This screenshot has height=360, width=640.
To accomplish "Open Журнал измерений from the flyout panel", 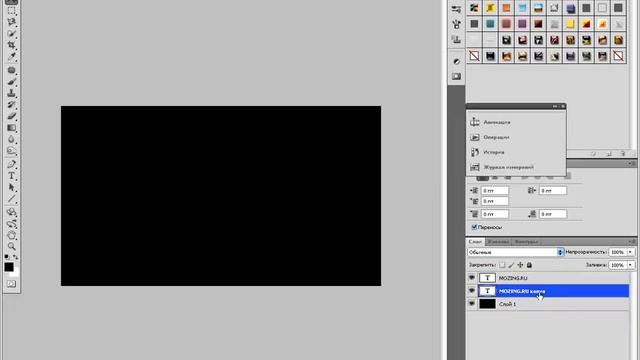I will click(x=509, y=167).
